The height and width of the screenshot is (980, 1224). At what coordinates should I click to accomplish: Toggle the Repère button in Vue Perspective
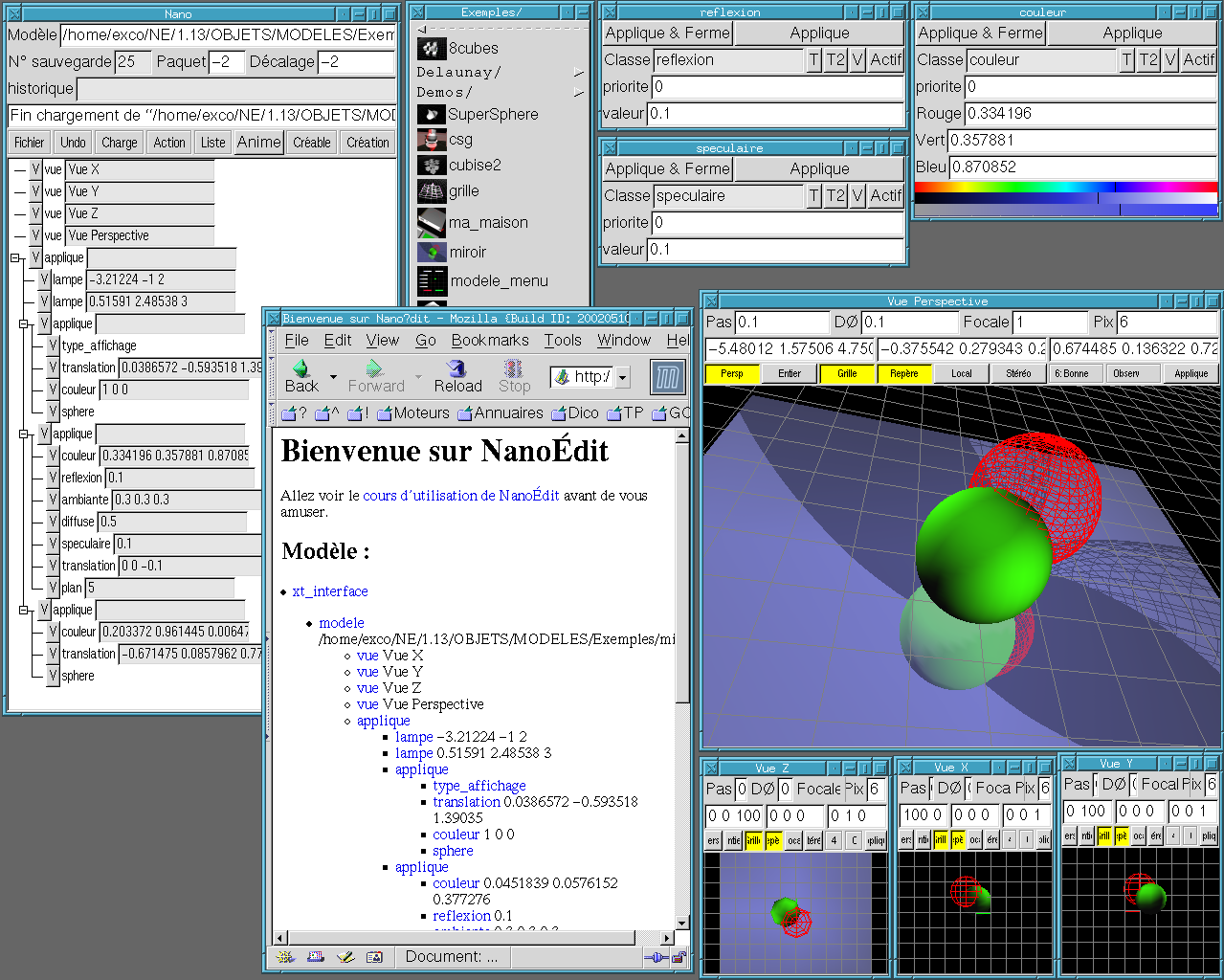point(903,373)
